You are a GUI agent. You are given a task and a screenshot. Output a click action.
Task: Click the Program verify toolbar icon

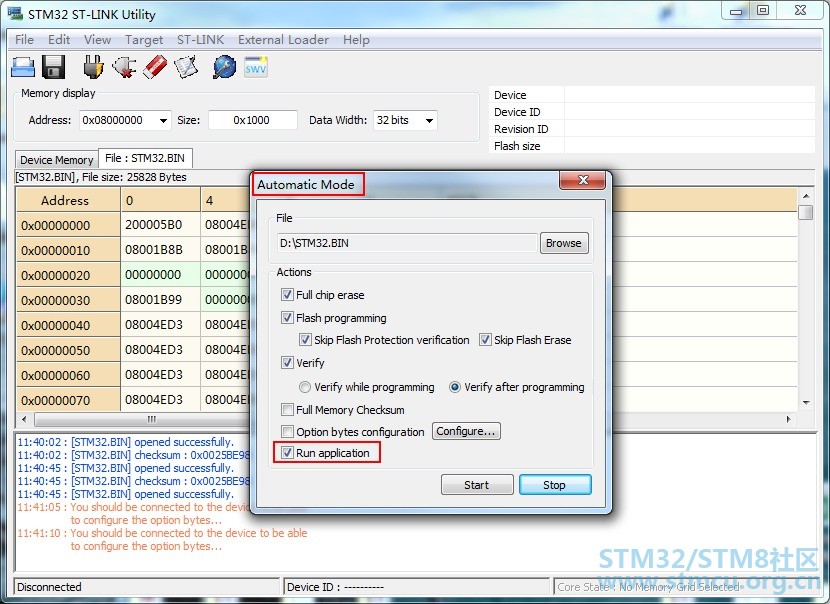point(186,67)
